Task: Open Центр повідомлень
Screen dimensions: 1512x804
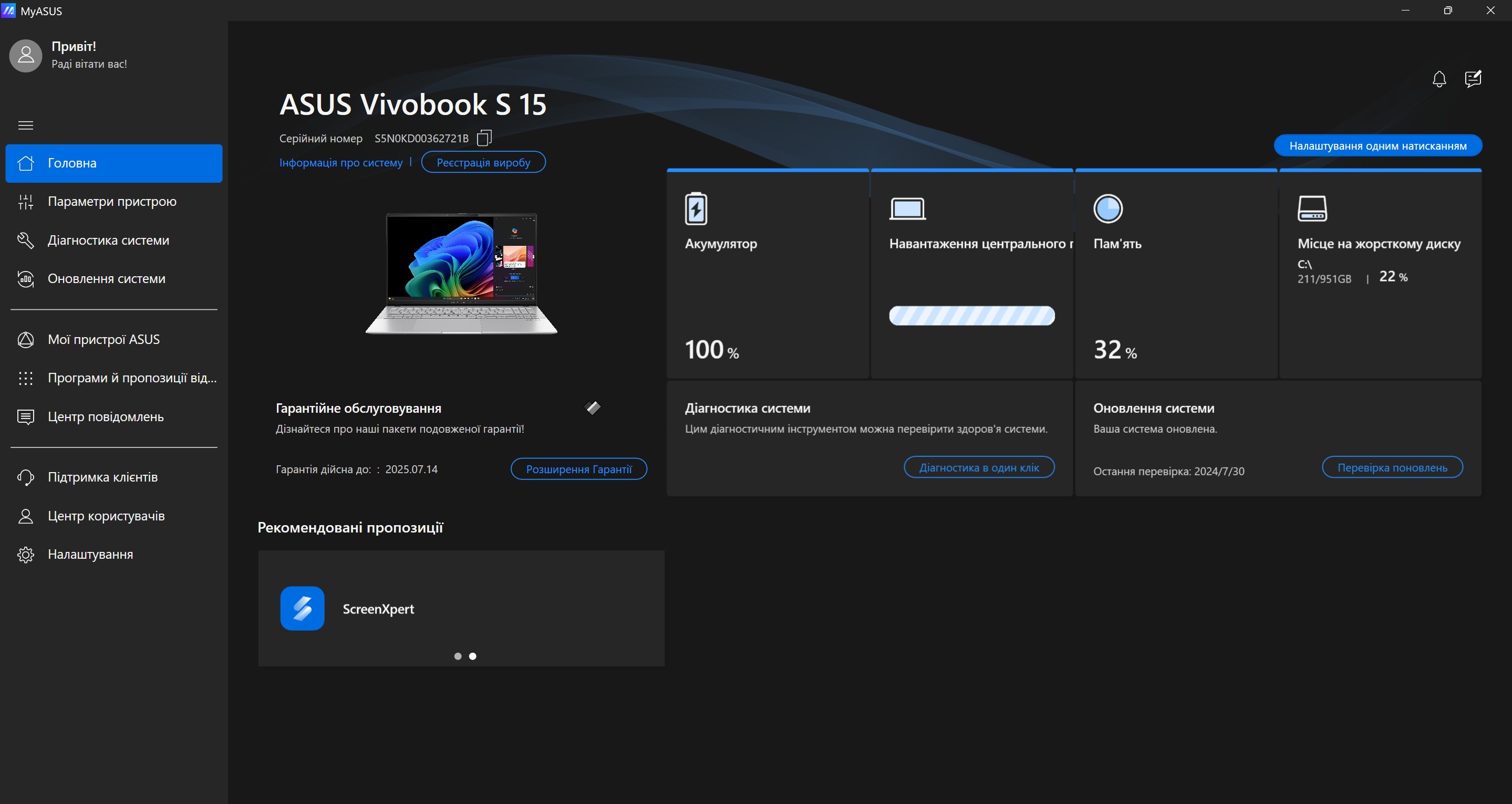Action: pos(114,416)
